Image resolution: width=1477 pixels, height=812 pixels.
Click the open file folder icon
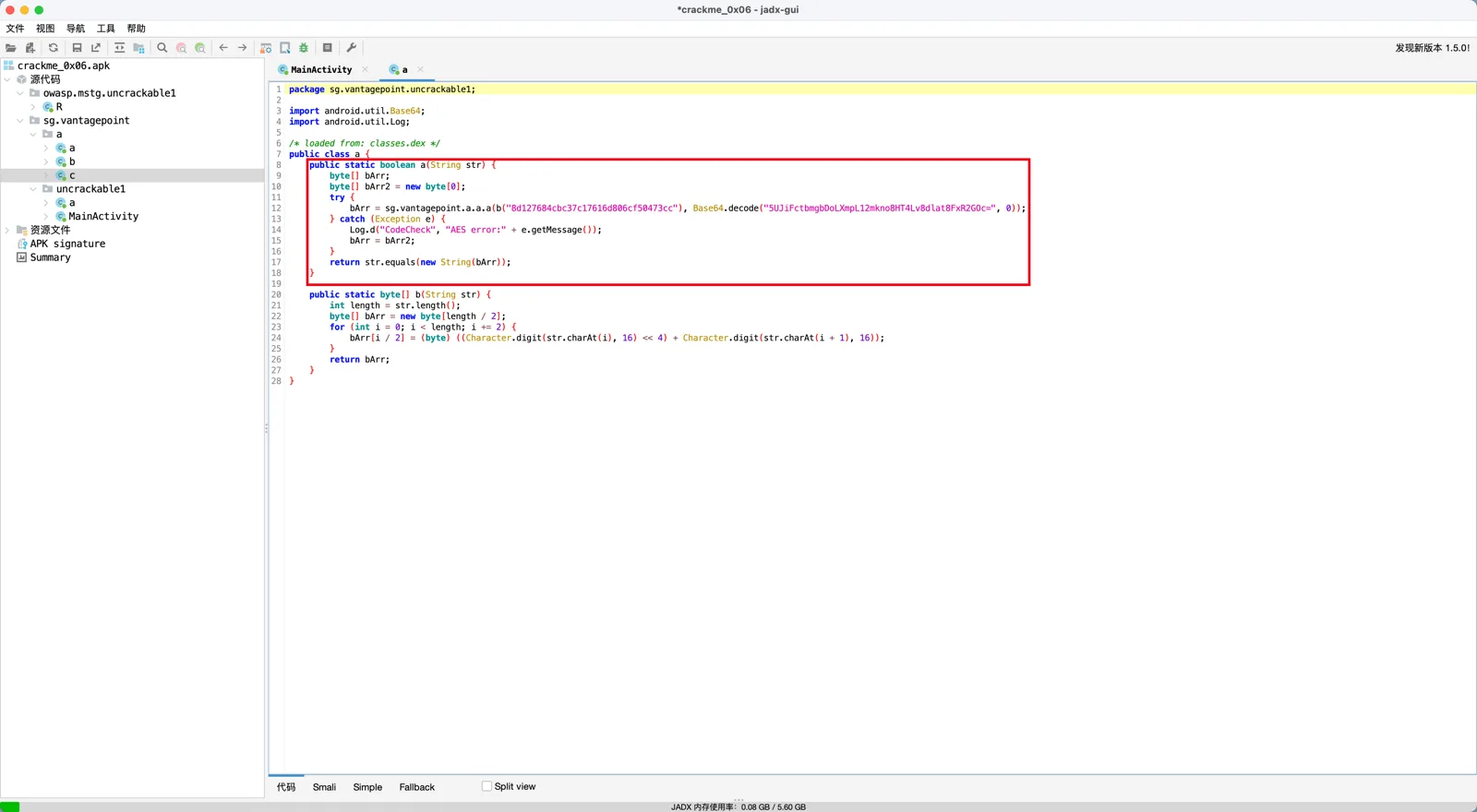(x=11, y=48)
